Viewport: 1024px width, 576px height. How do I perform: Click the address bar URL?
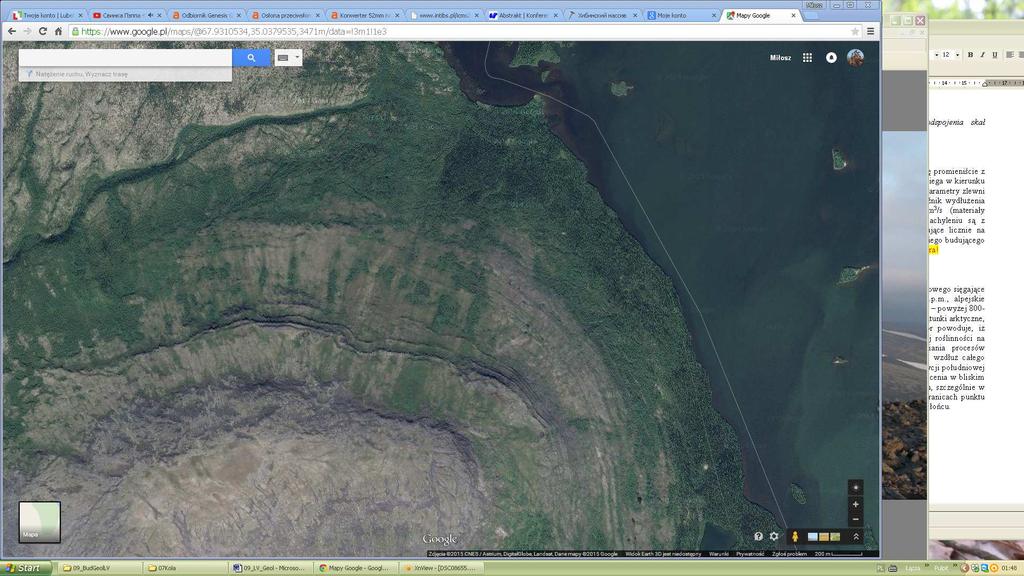coord(234,31)
